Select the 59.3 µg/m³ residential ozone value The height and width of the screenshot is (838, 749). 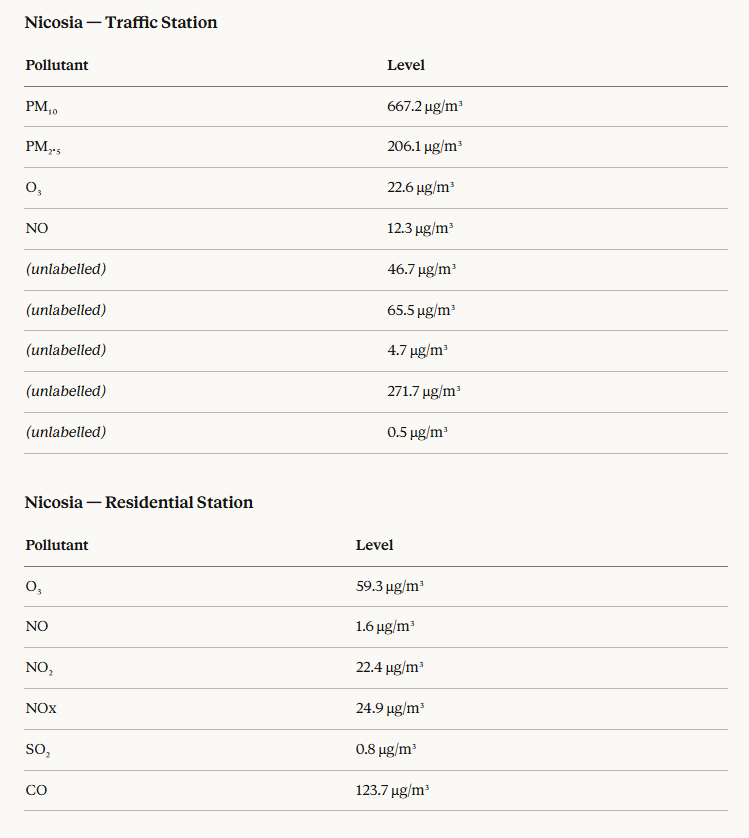[390, 586]
